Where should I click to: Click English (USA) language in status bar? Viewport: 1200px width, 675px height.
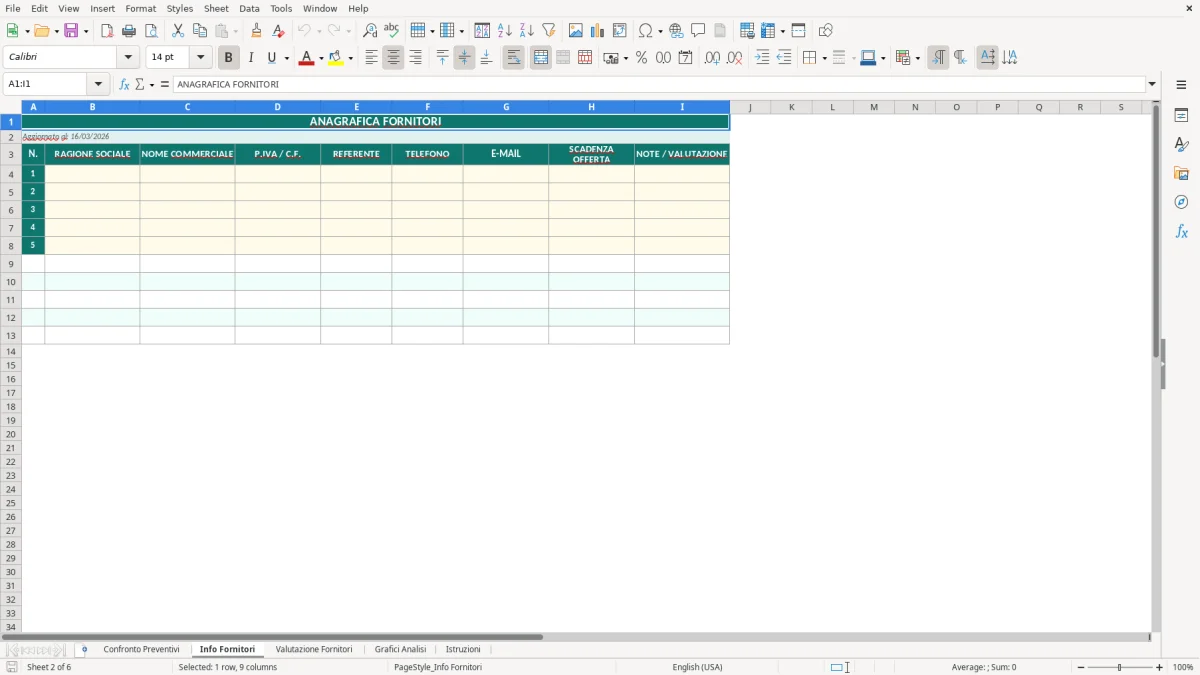[x=697, y=667]
